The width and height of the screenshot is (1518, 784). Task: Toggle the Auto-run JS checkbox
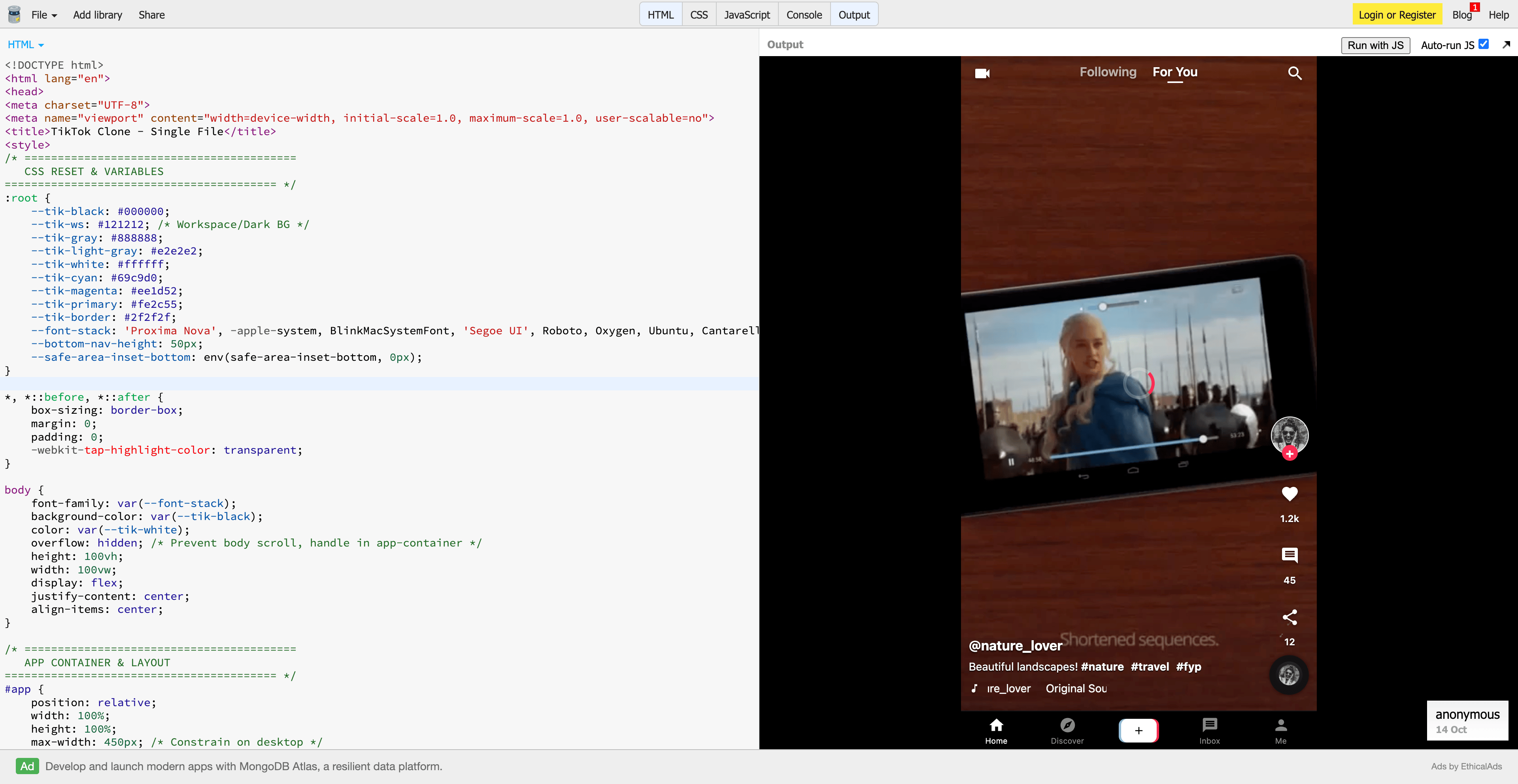[1483, 44]
